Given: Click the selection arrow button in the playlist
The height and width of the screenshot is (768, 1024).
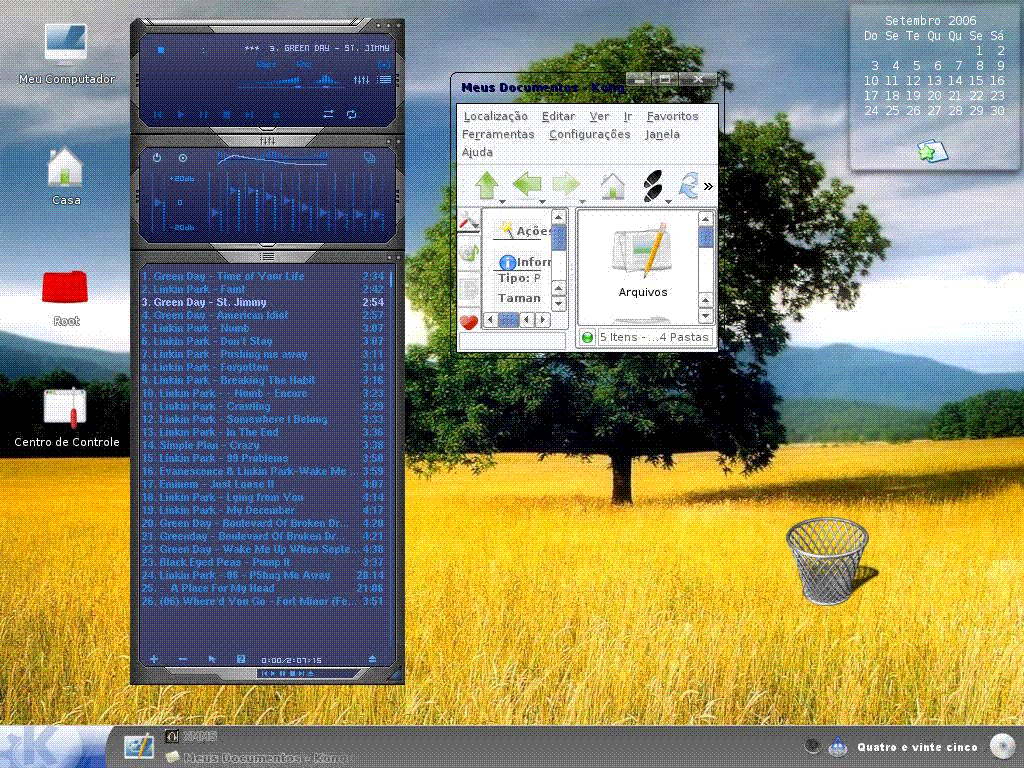Looking at the screenshot, I should pyautogui.click(x=212, y=659).
